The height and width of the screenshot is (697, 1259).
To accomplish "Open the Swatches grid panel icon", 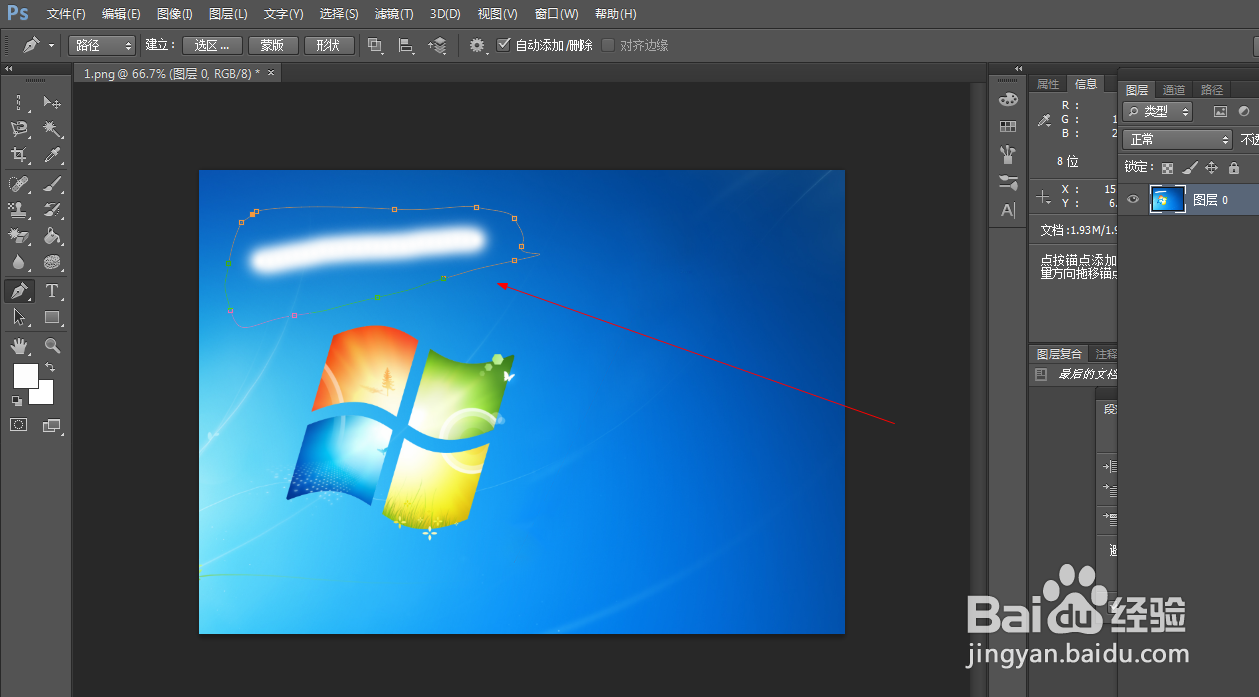I will pos(1008,126).
